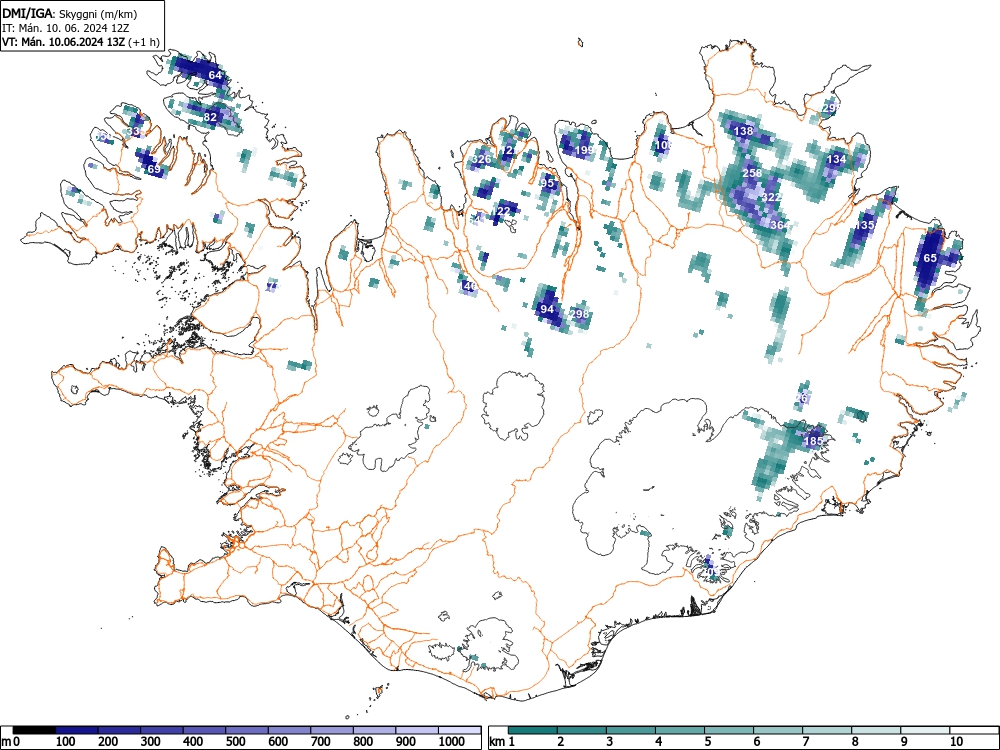1000x750 pixels.
Task: Click the black 0–100 m legend swatch
Action: coord(34,730)
